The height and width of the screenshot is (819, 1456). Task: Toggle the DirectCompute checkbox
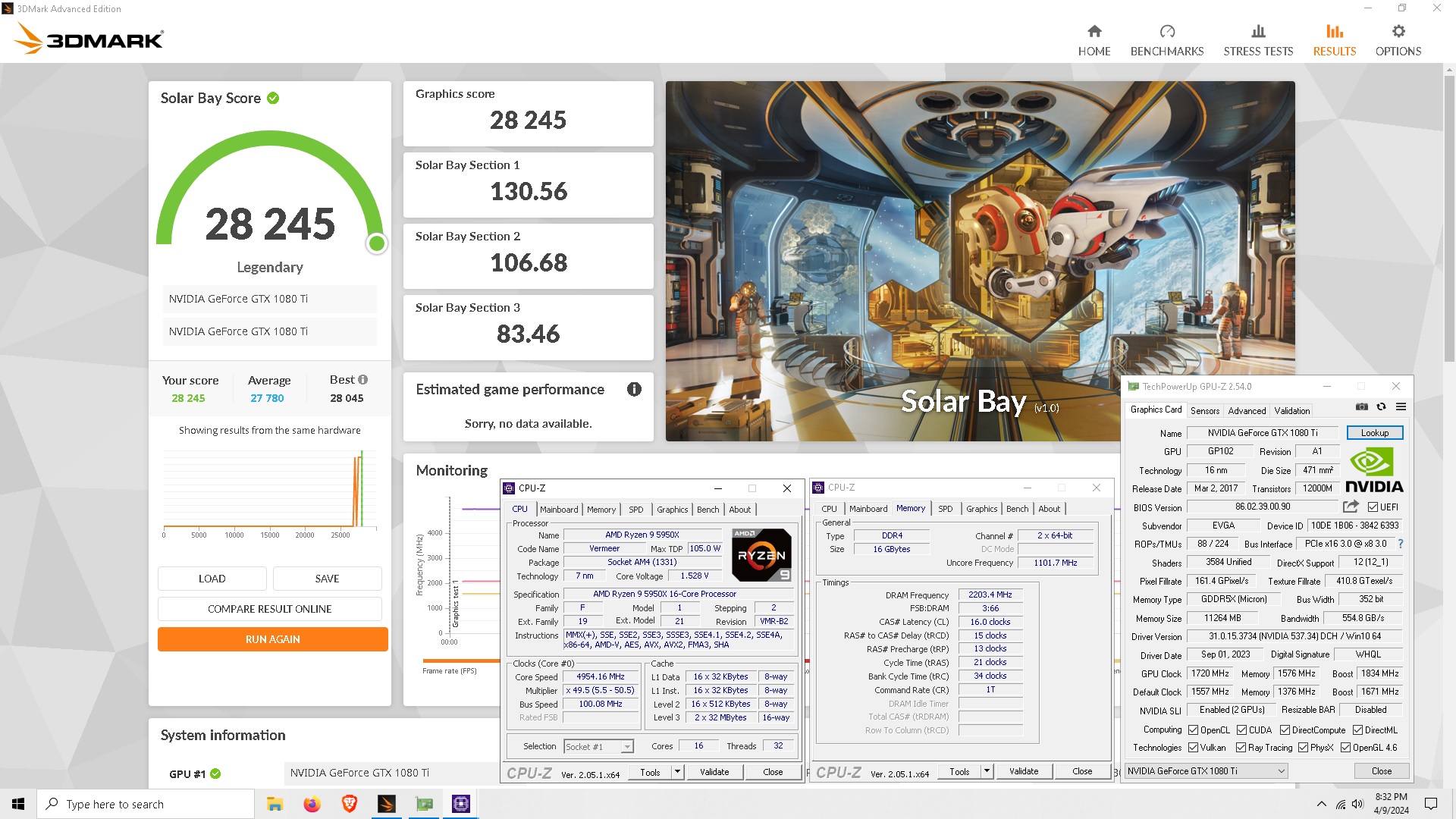tap(1285, 730)
